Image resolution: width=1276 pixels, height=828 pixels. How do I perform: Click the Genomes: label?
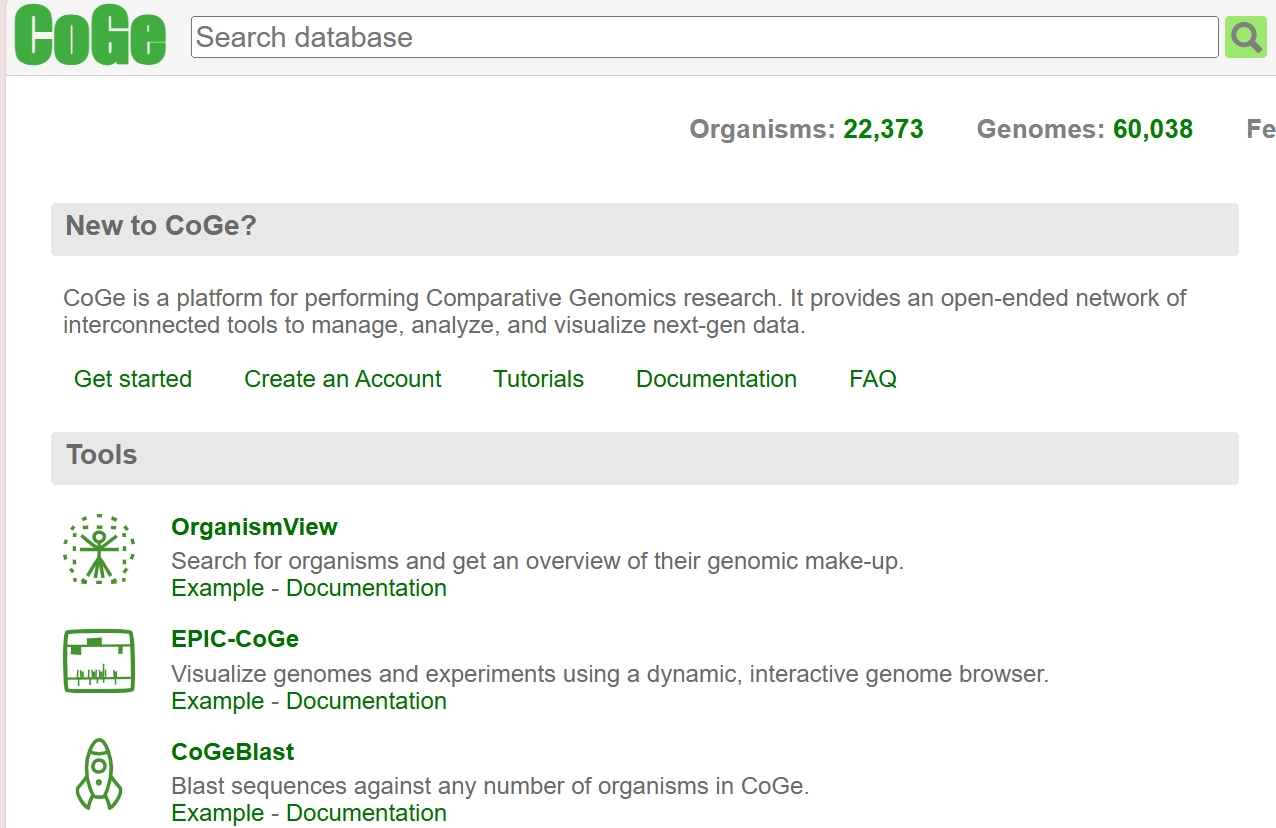(1041, 130)
